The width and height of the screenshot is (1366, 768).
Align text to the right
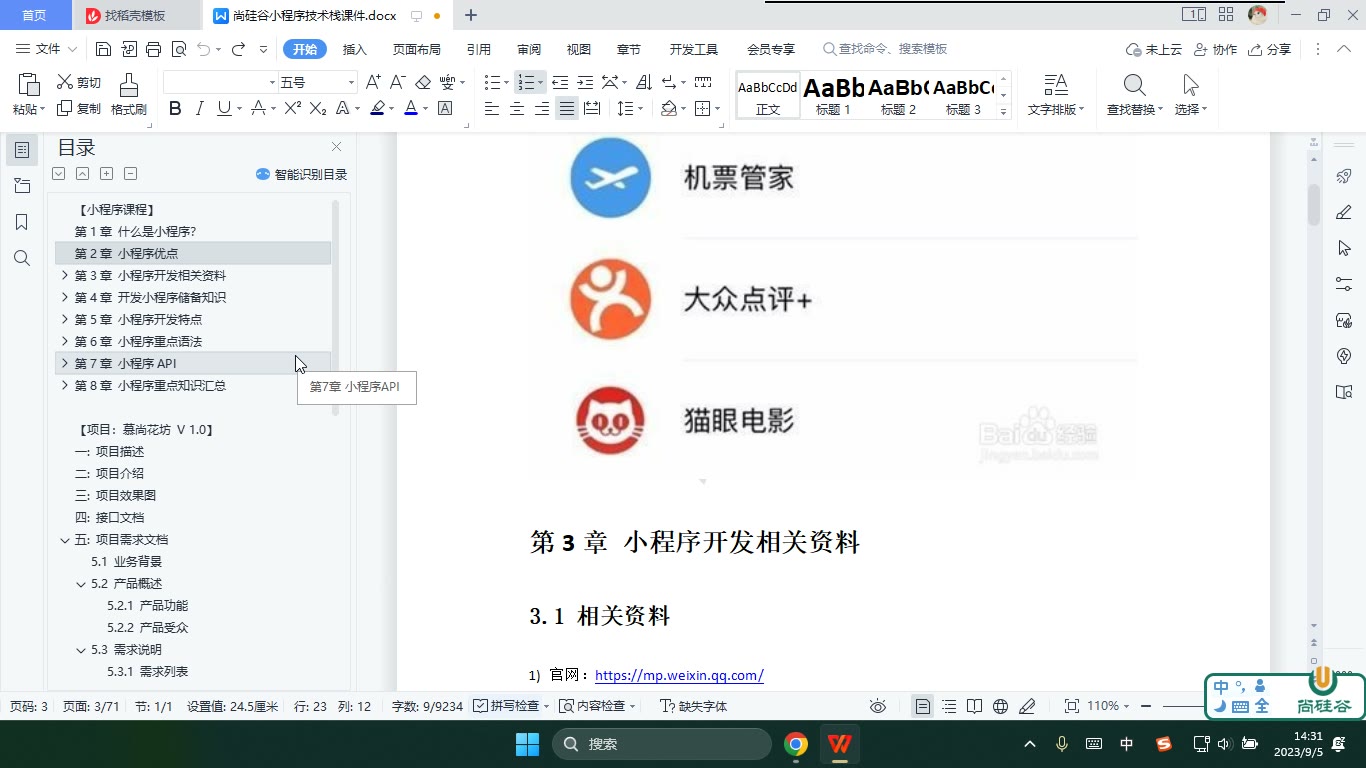point(542,108)
